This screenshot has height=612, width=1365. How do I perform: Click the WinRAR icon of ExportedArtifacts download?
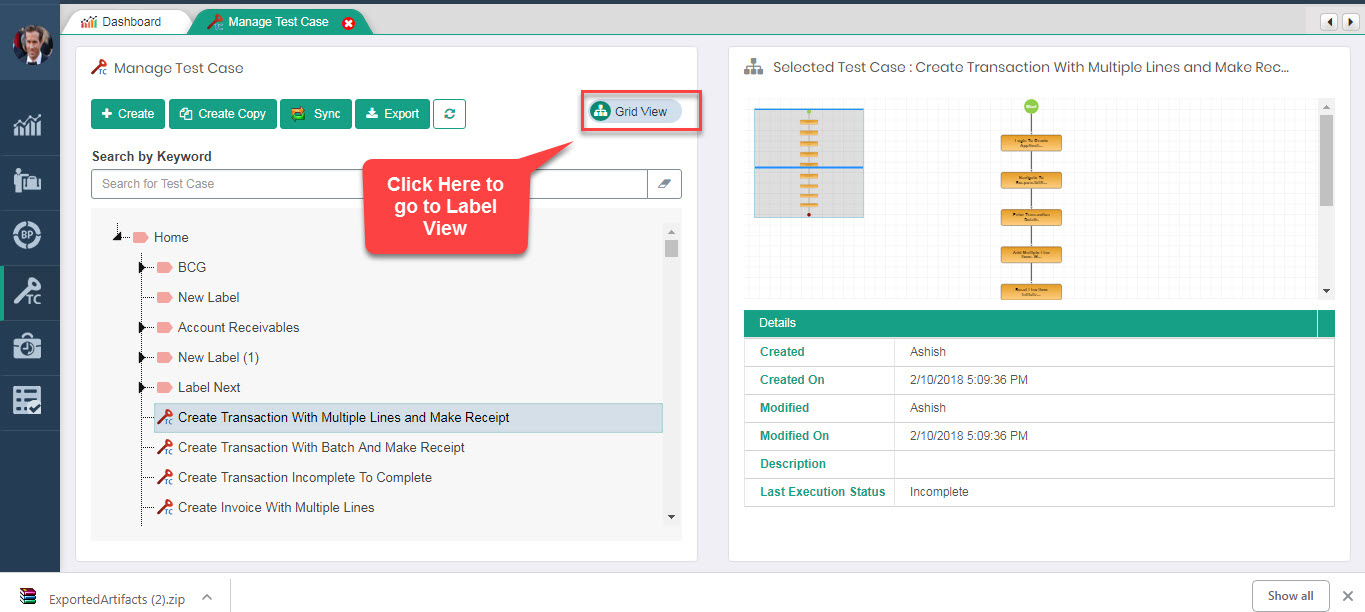click(28, 598)
